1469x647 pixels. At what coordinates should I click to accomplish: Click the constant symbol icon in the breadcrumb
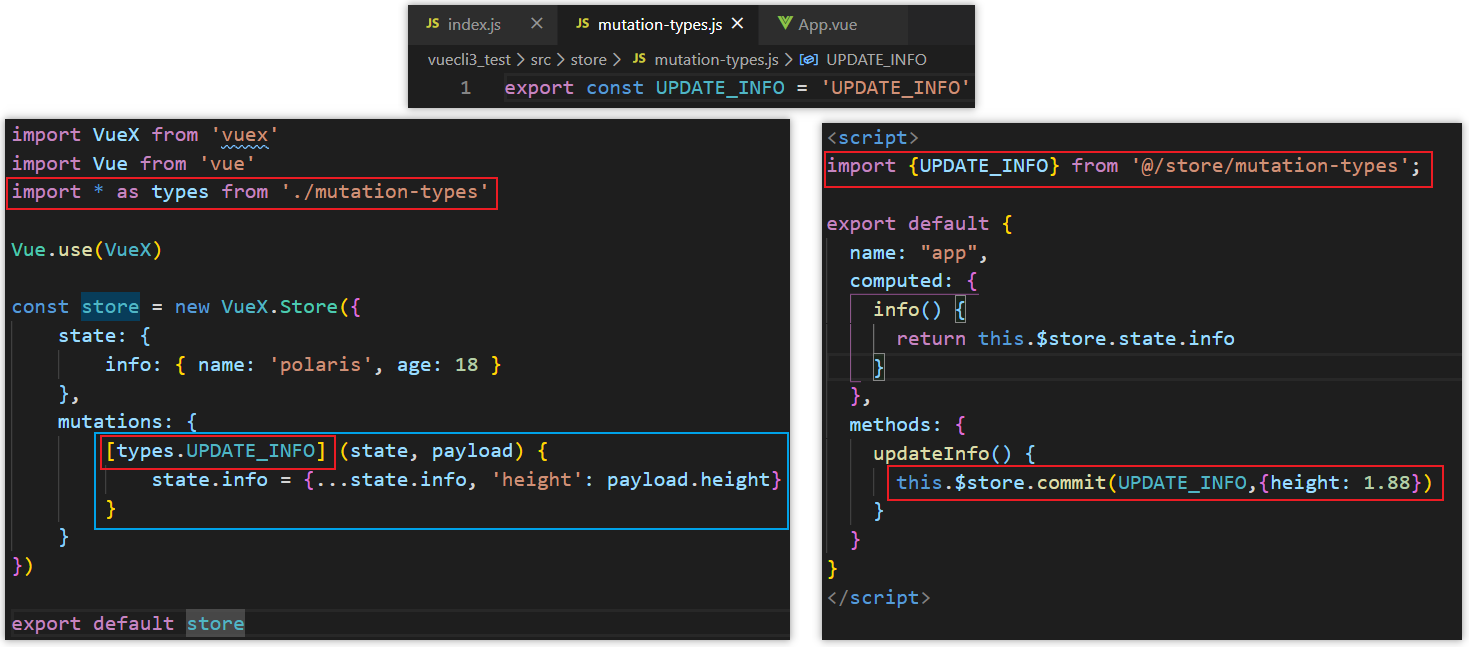click(811, 60)
